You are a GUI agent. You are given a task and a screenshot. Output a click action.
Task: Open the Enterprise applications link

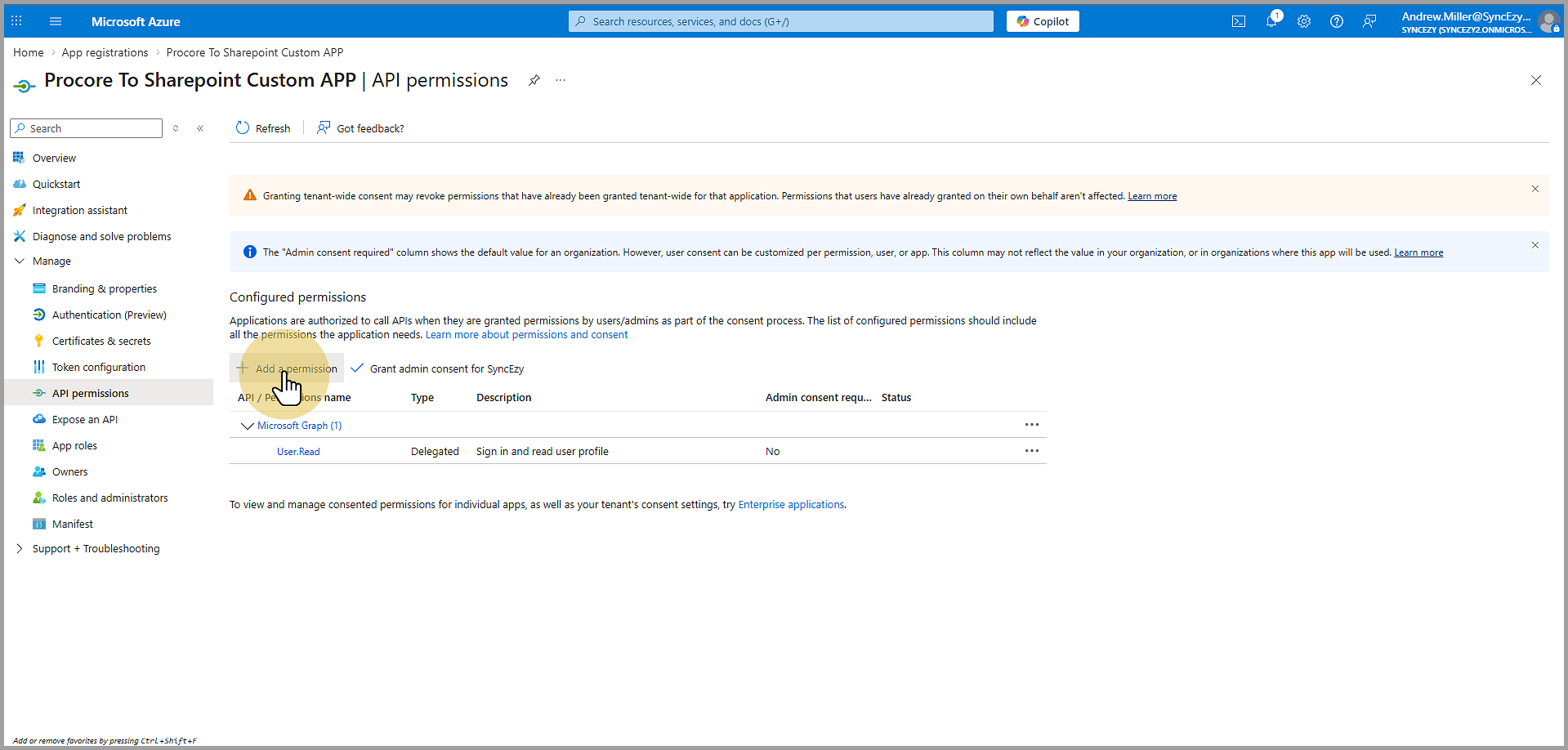[x=790, y=505]
